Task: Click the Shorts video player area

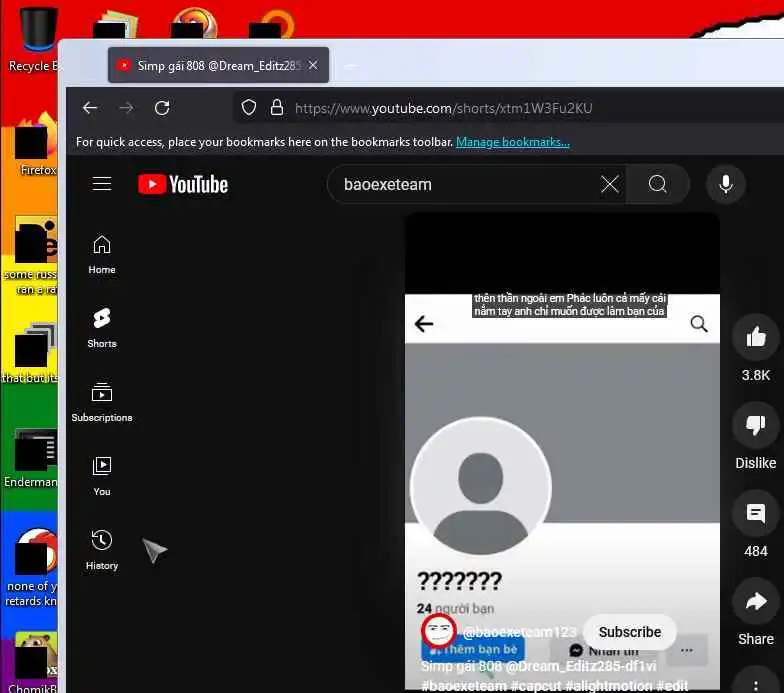Action: (x=562, y=450)
